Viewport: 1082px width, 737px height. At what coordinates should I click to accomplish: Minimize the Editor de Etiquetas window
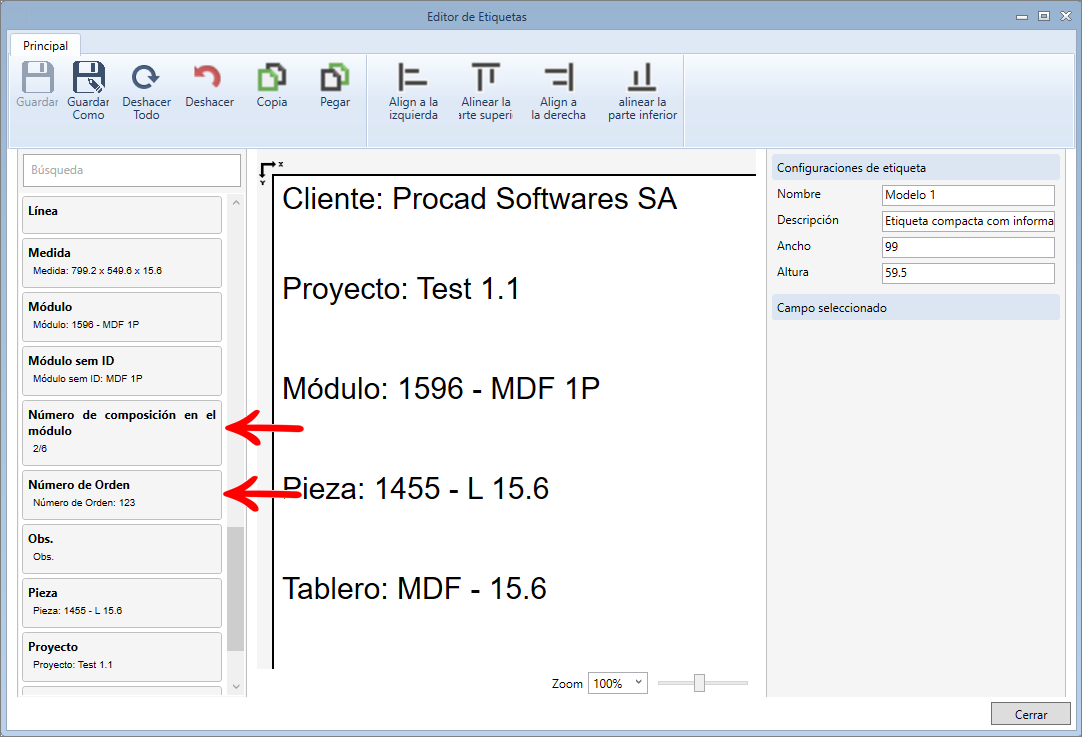(1022, 17)
